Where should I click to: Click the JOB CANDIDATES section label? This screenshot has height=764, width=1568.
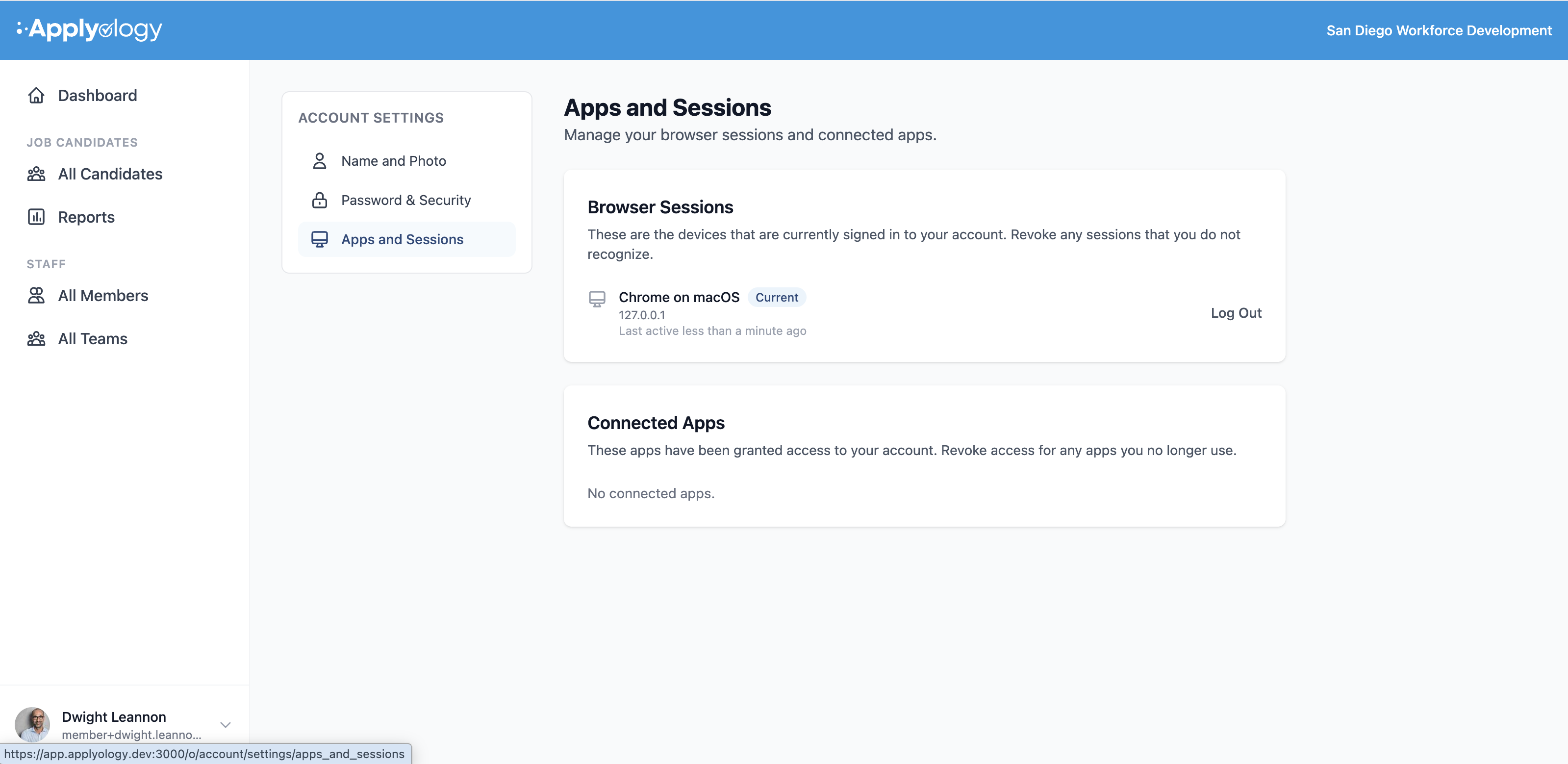[82, 142]
